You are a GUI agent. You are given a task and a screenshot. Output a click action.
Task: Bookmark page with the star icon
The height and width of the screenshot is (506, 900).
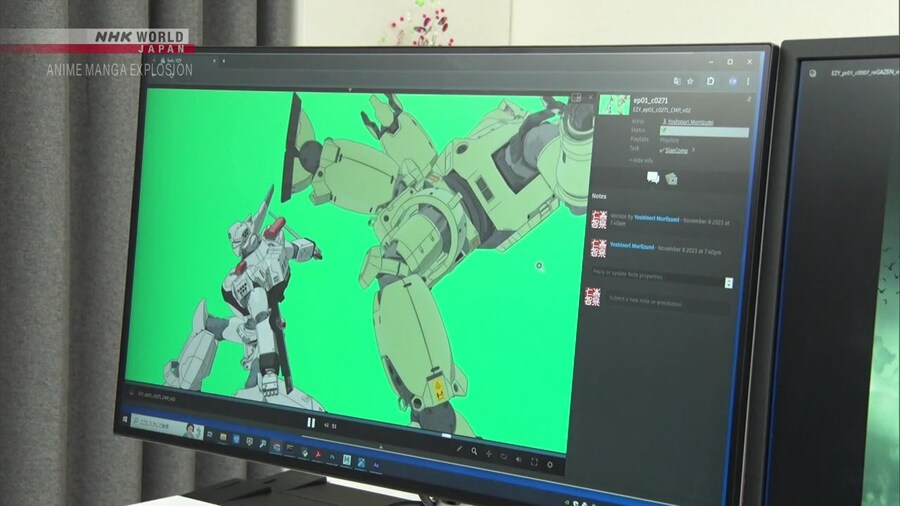click(x=690, y=81)
